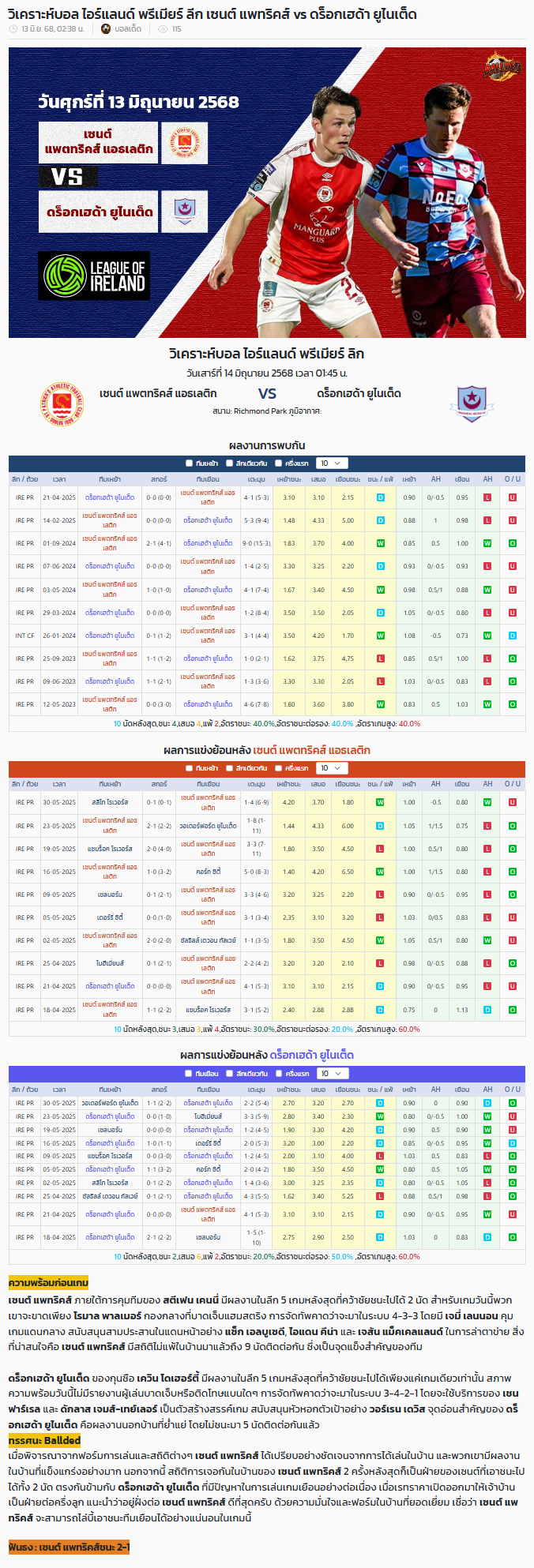Click O badge in Drogheda 05-05-2025 row

[513, 1169]
